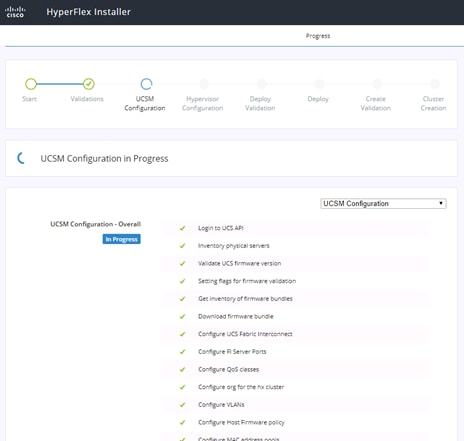Select the Download firmware bundle text
464x441 pixels.
pos(236,317)
